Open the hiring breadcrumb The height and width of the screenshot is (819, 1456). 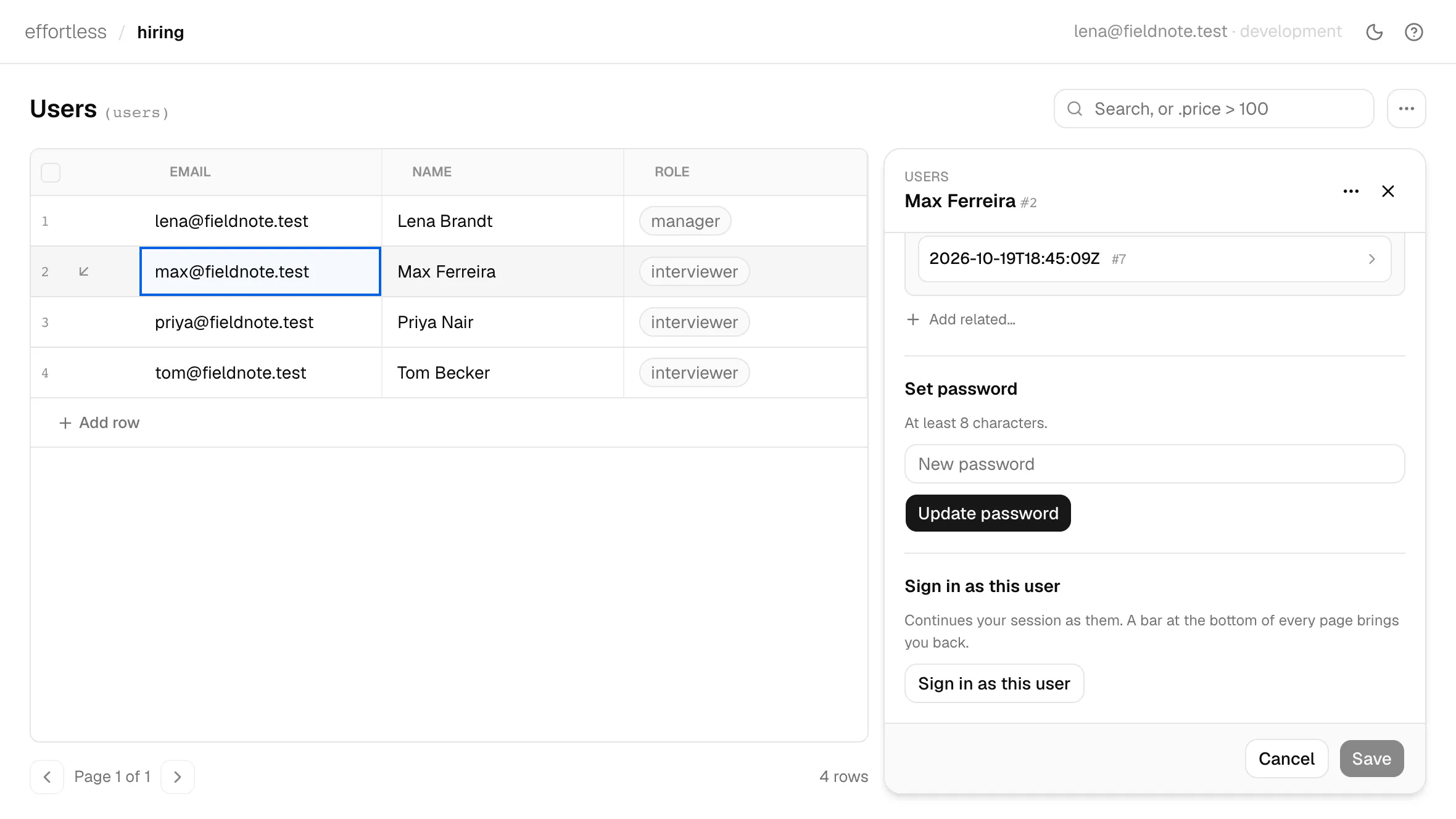point(160,32)
